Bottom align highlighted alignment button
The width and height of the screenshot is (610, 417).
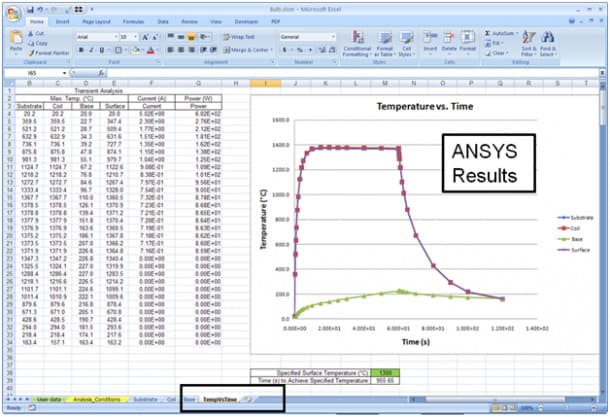pos(191,37)
